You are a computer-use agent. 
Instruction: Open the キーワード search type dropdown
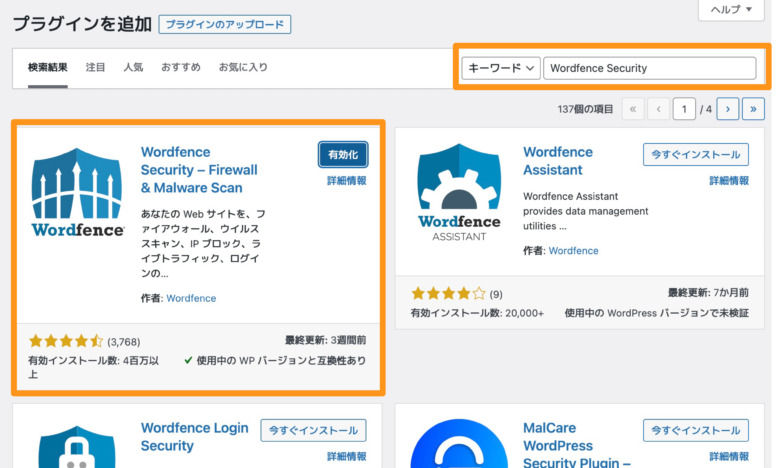click(x=500, y=68)
